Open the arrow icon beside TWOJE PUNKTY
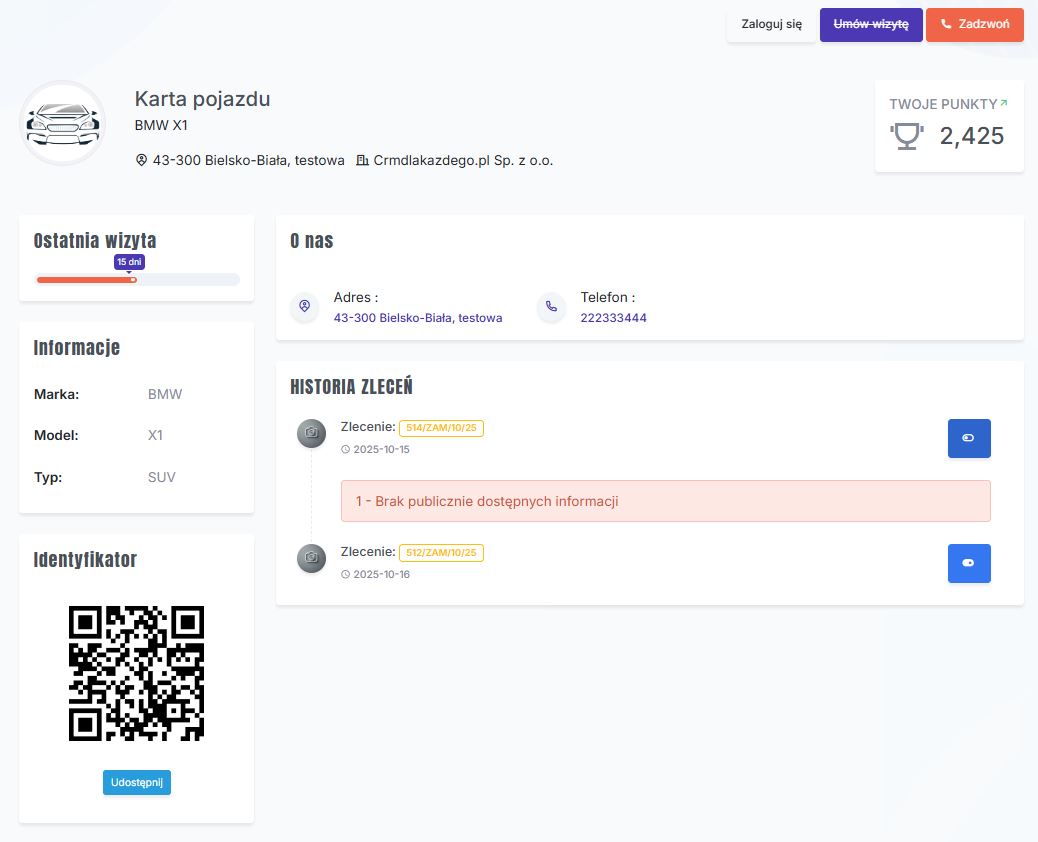The height and width of the screenshot is (842, 1038). (x=1004, y=103)
